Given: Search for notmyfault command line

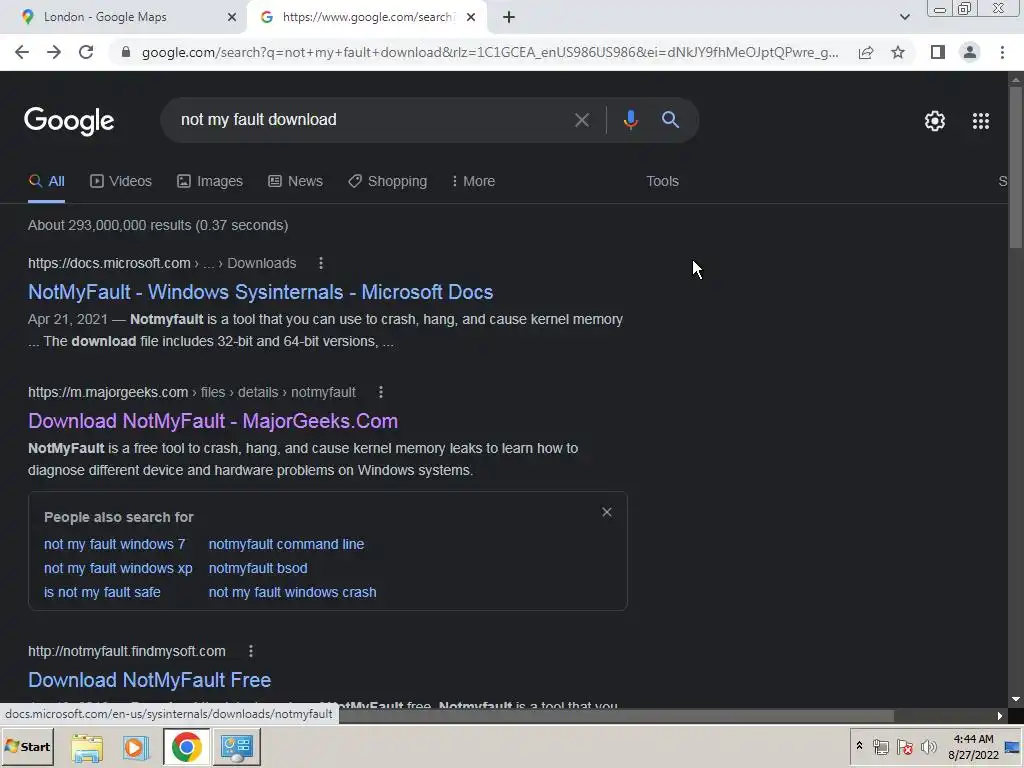Looking at the screenshot, I should (x=286, y=544).
